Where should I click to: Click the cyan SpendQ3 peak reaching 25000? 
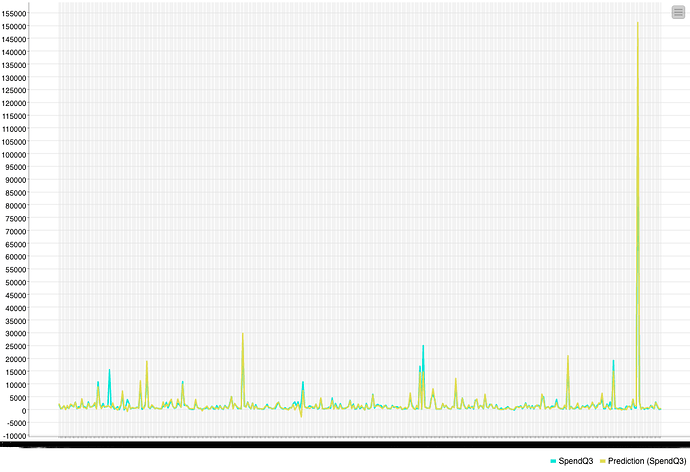[423, 346]
